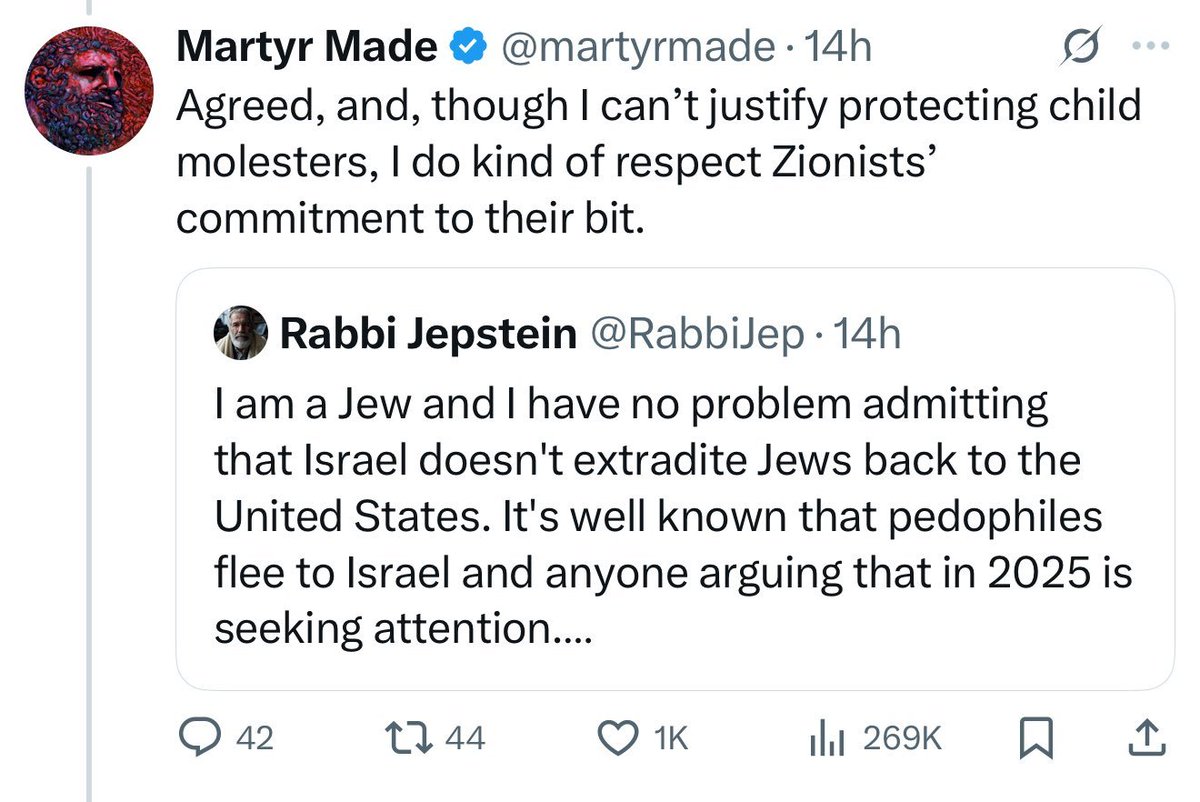1200x802 pixels.
Task: Open the quoted tweet's 14h timestamp
Action: click(867, 334)
